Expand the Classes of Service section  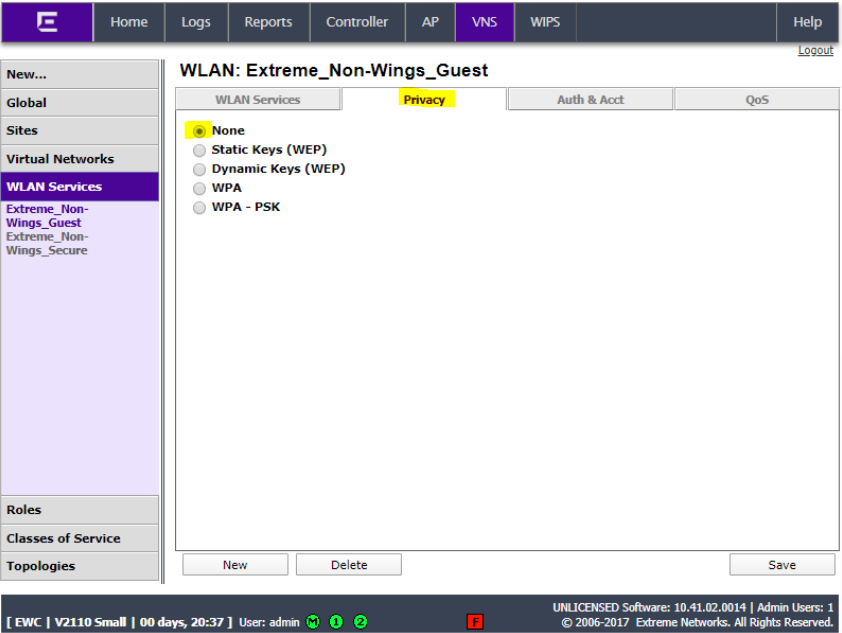79,539
